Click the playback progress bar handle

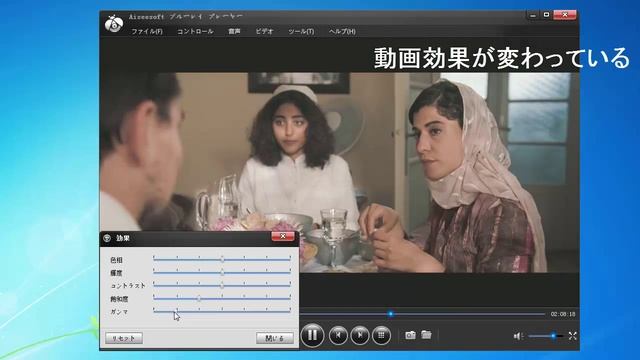pyautogui.click(x=391, y=314)
